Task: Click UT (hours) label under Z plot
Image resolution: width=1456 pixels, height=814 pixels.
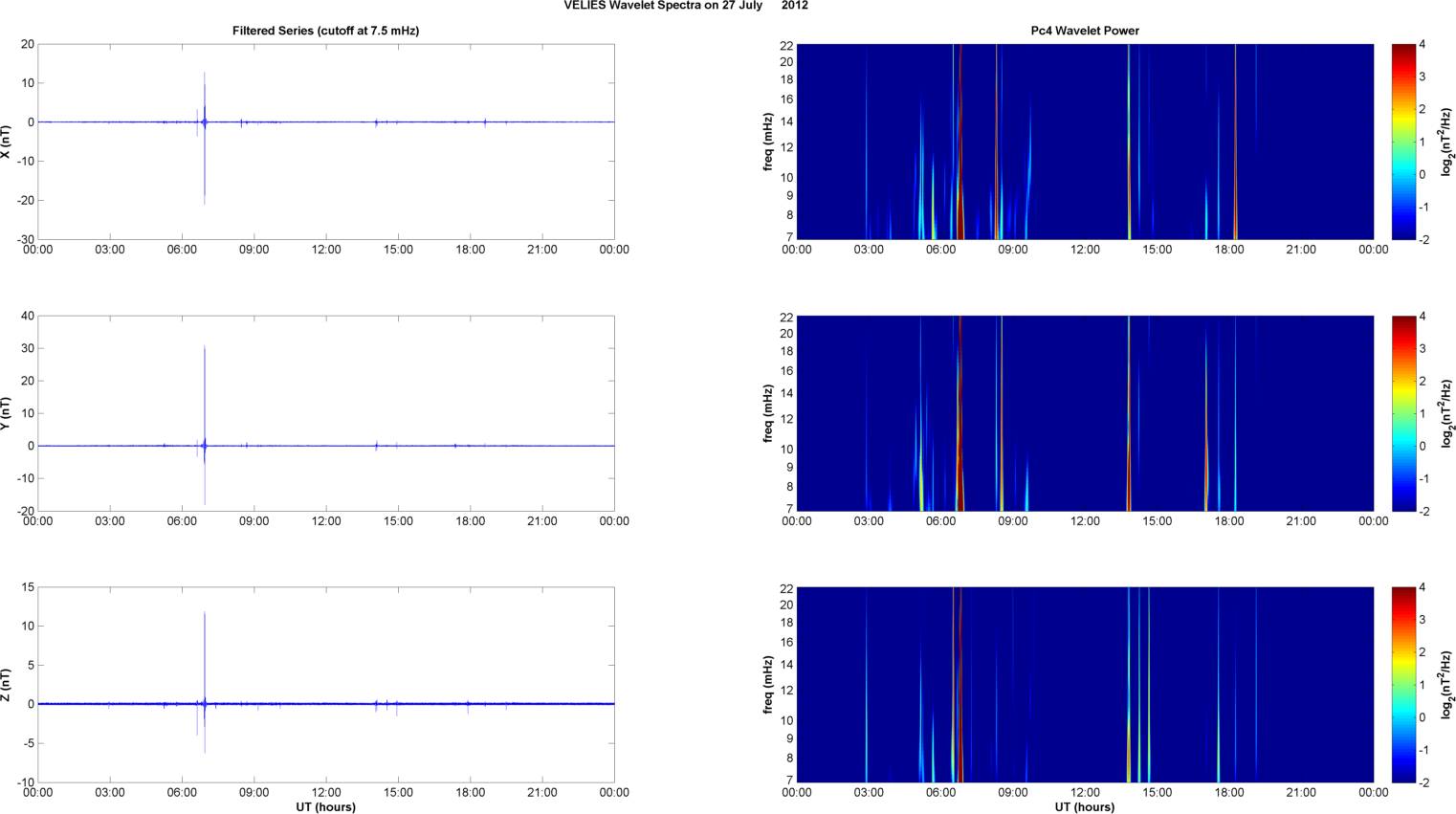Action: (325, 806)
